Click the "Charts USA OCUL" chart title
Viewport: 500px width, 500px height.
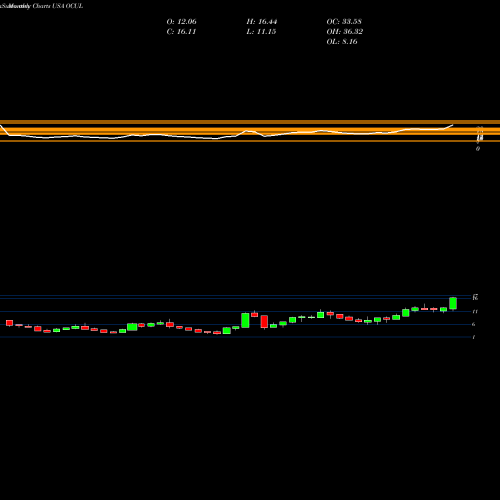click(x=58, y=6)
